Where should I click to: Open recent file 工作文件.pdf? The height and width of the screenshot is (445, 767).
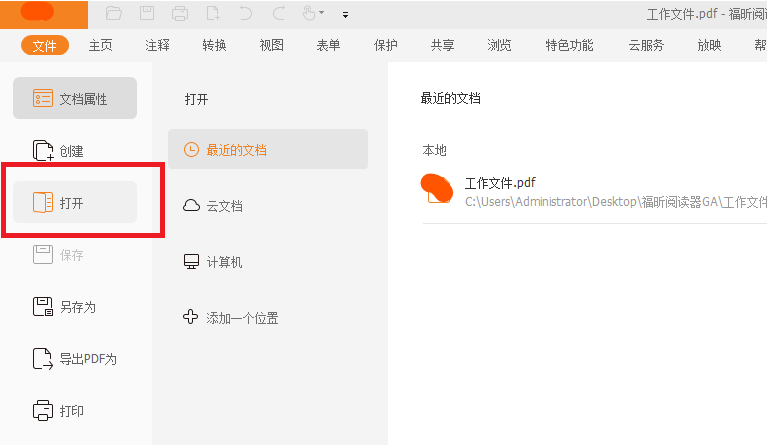click(500, 184)
